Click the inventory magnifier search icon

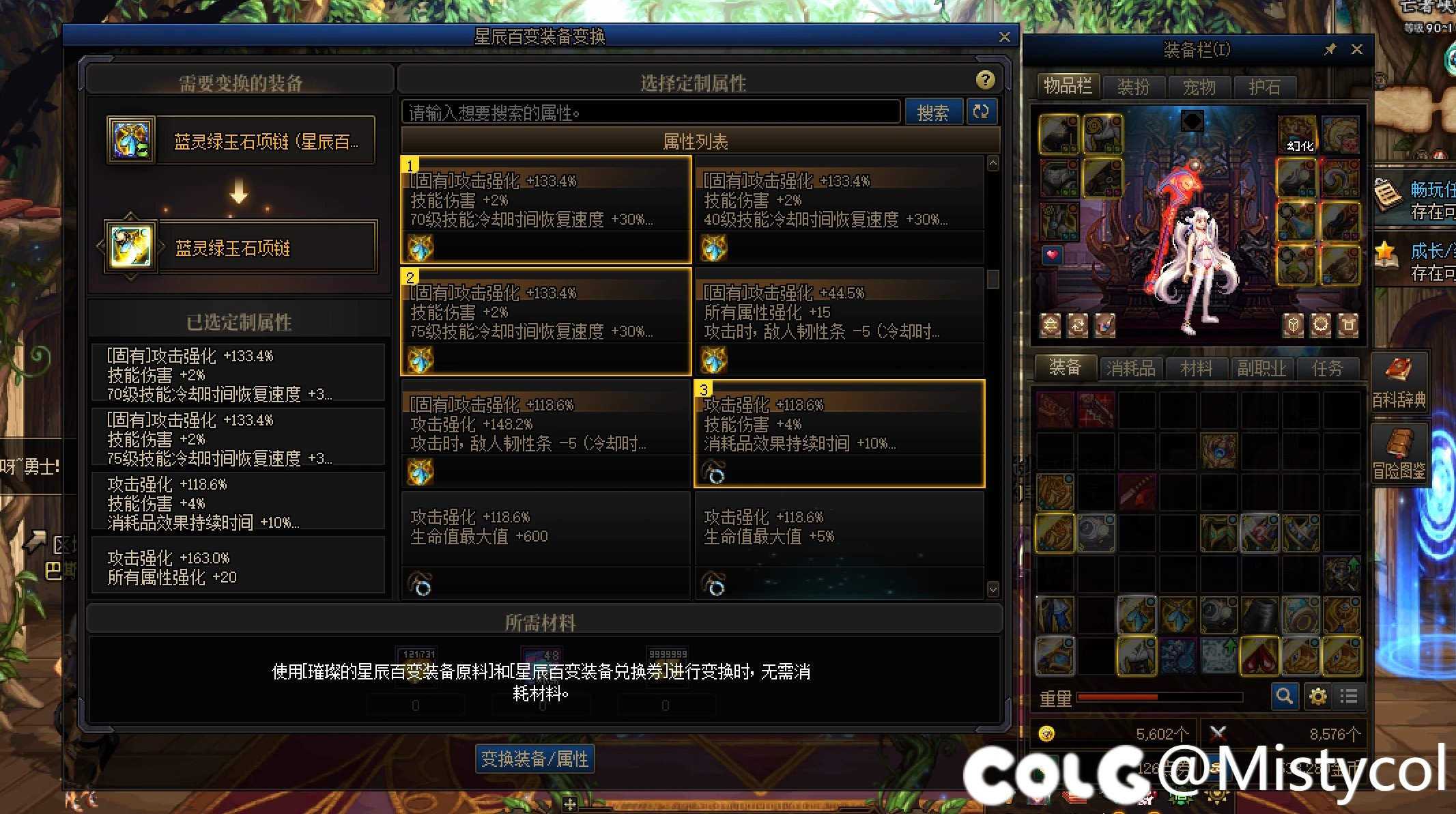point(1284,697)
